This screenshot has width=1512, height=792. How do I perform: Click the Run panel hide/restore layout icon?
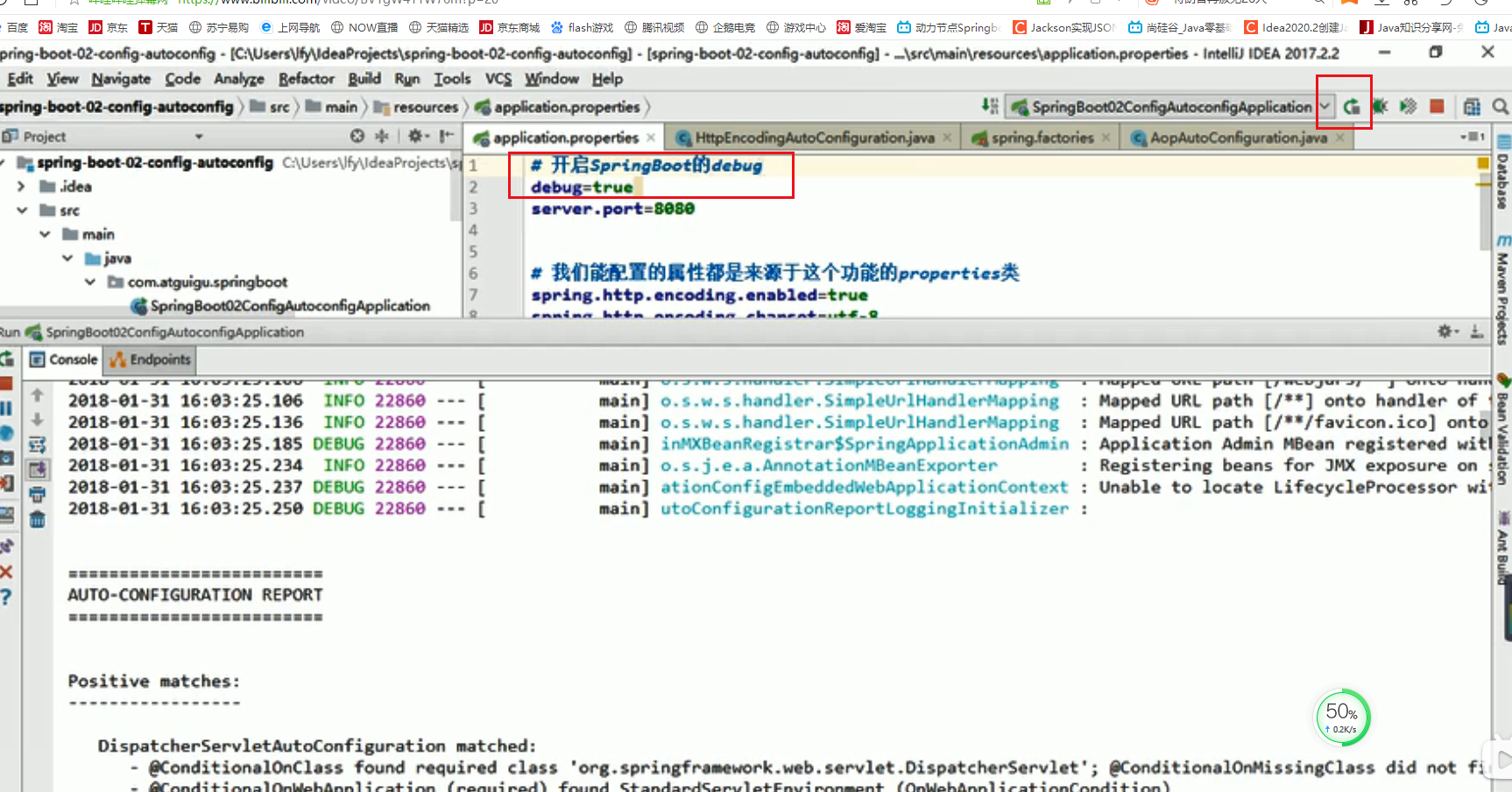pyautogui.click(x=1477, y=331)
